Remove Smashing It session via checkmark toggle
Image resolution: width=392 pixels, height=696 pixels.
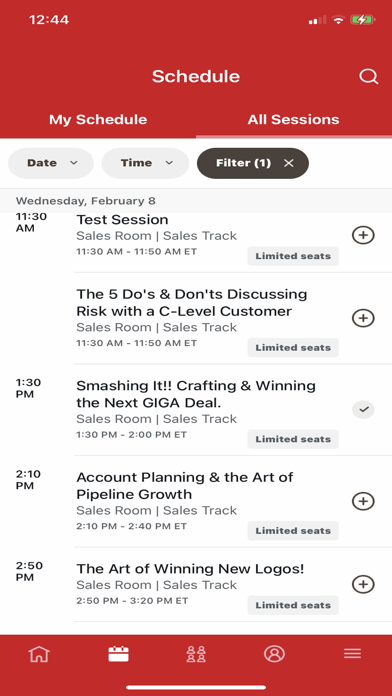click(363, 410)
